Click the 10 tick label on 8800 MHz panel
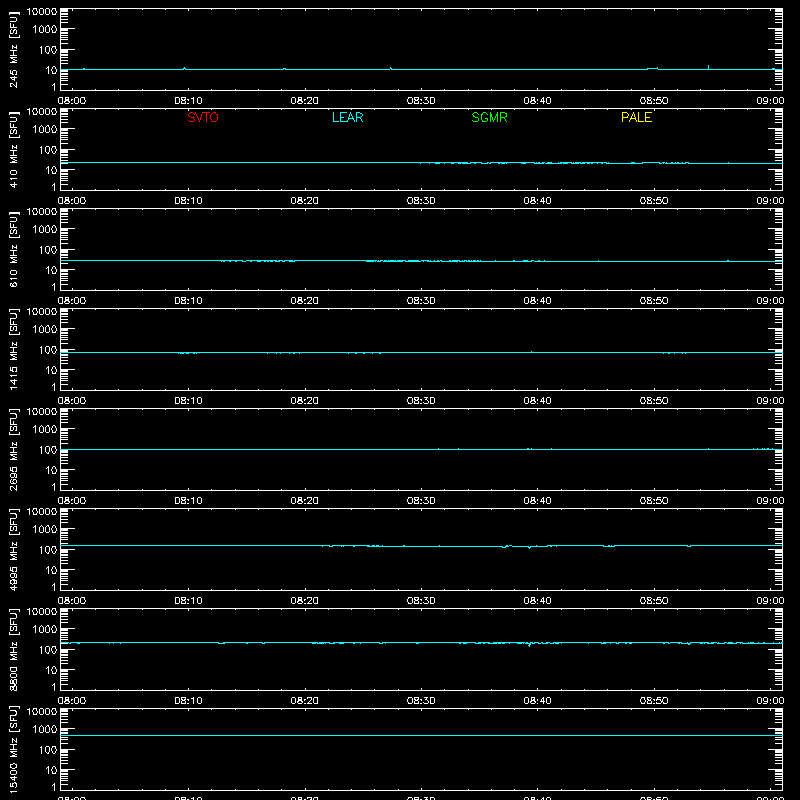Viewport: 800px width, 800px height. coord(51,670)
